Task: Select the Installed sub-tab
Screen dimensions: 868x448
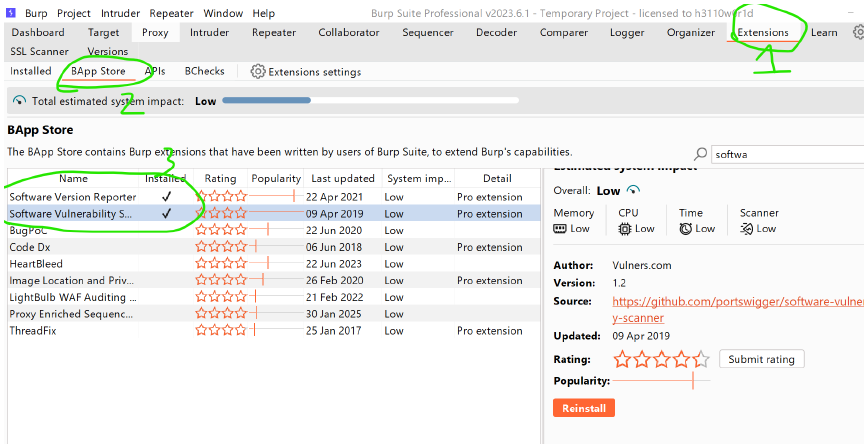Action: 30,71
